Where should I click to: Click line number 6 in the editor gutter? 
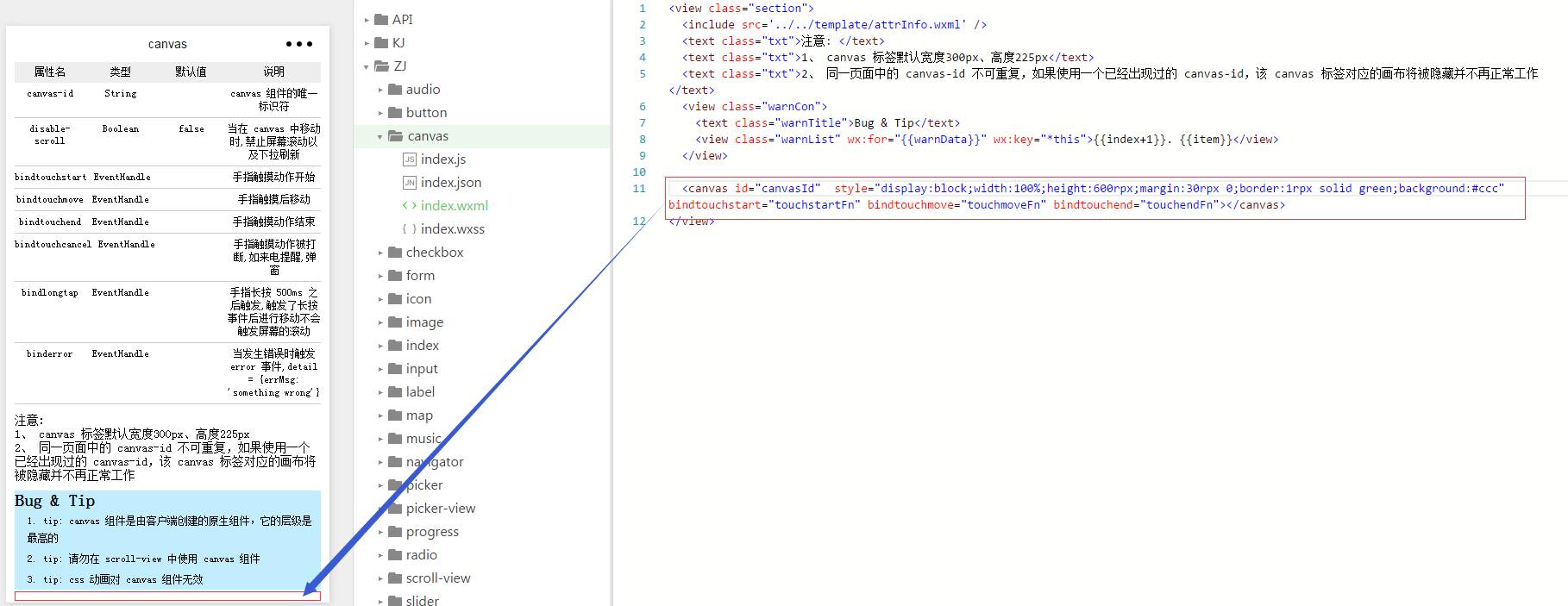643,106
